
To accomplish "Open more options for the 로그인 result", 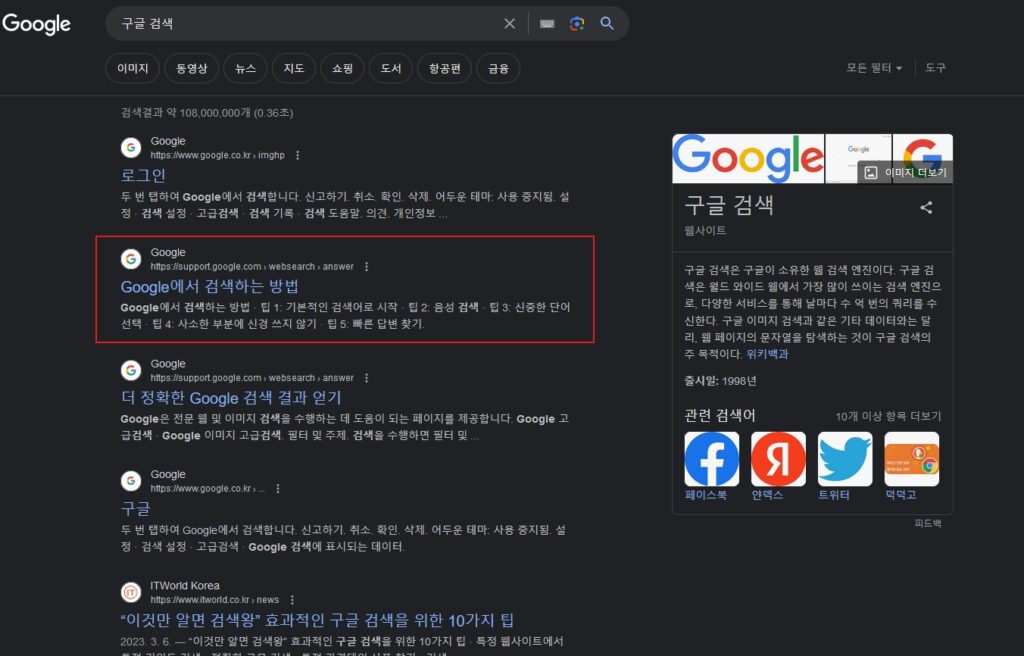I will 298,156.
